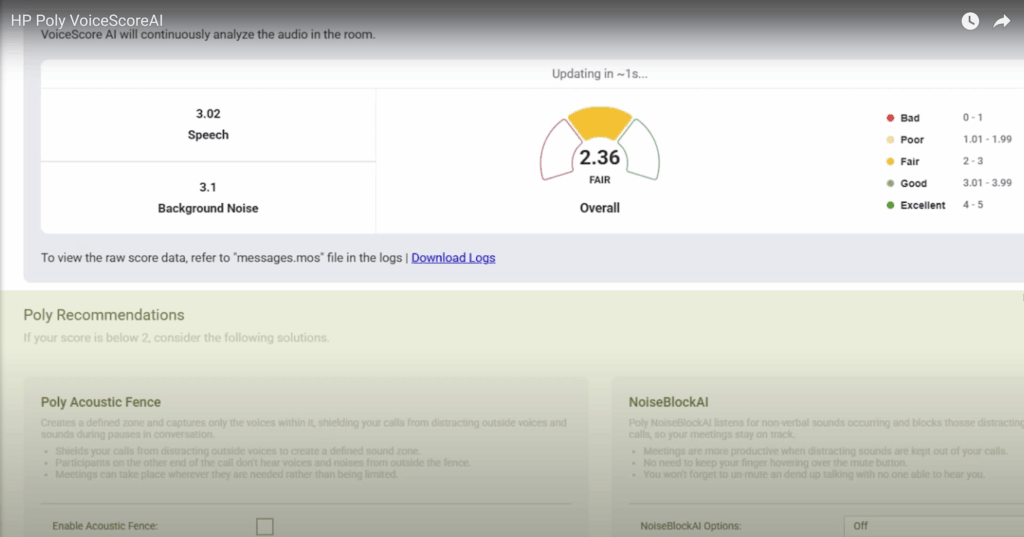Image resolution: width=1024 pixels, height=537 pixels.
Task: Click the HP Poly VoiceScoreAI video title
Action: pos(87,20)
